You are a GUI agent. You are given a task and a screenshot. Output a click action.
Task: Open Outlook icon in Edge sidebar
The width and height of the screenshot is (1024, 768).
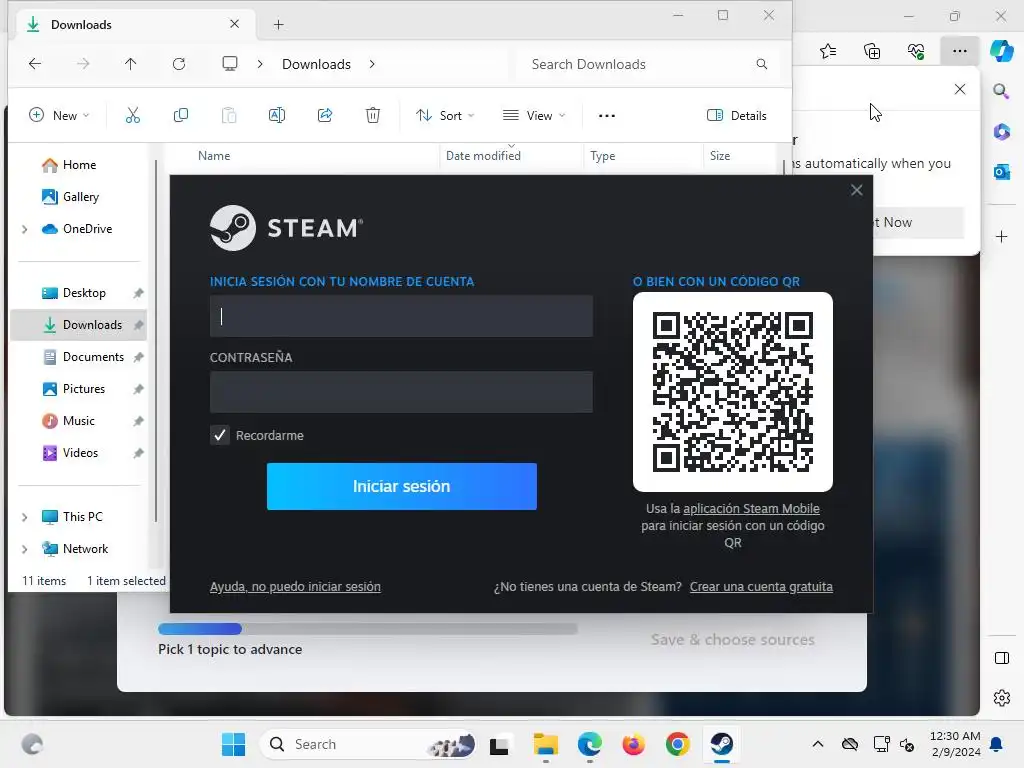(x=1002, y=172)
